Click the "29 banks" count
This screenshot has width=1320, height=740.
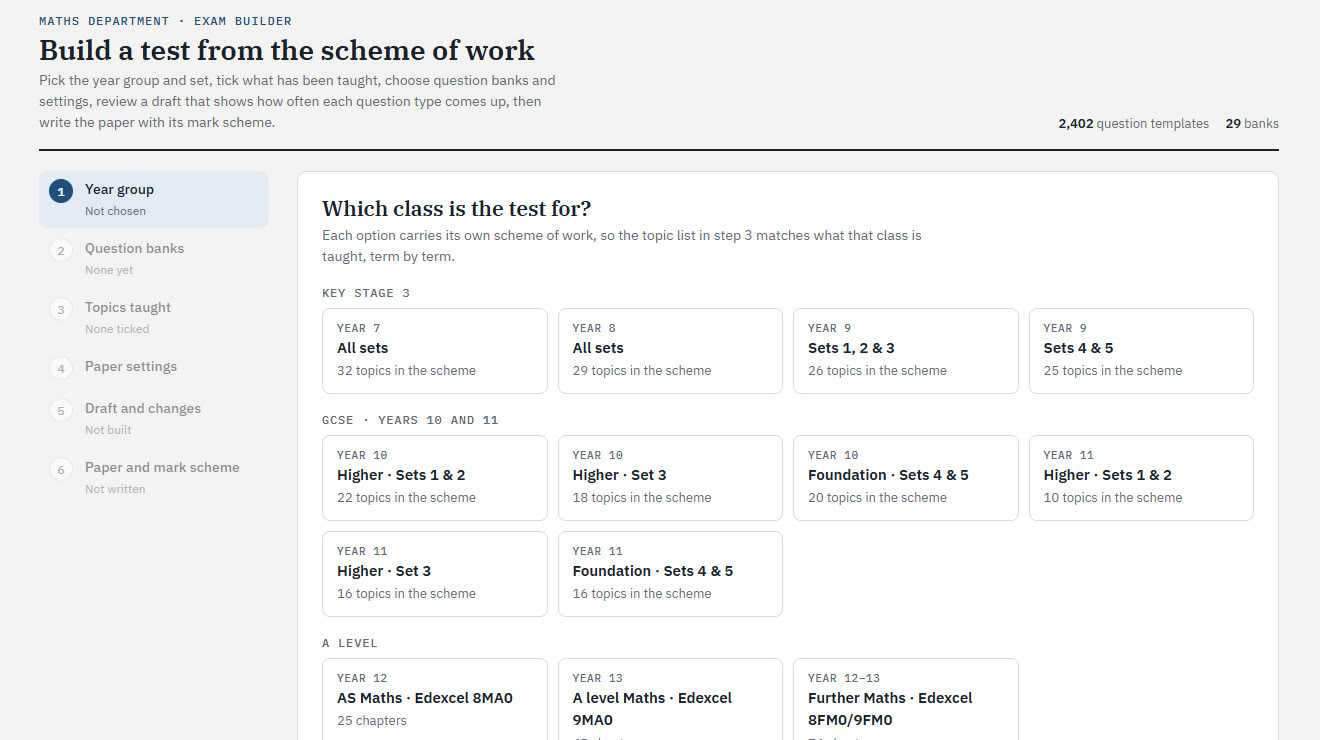[x=1252, y=124]
